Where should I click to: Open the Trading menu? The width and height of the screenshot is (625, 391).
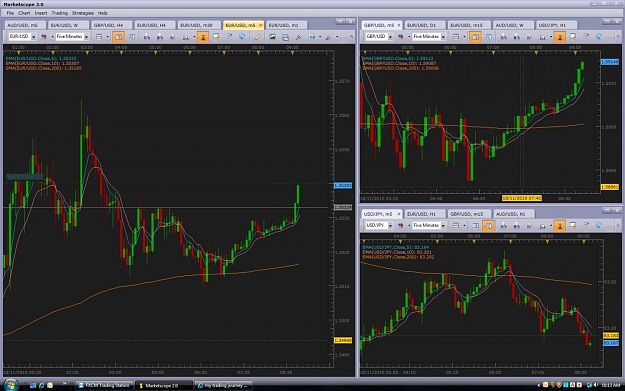59,13
